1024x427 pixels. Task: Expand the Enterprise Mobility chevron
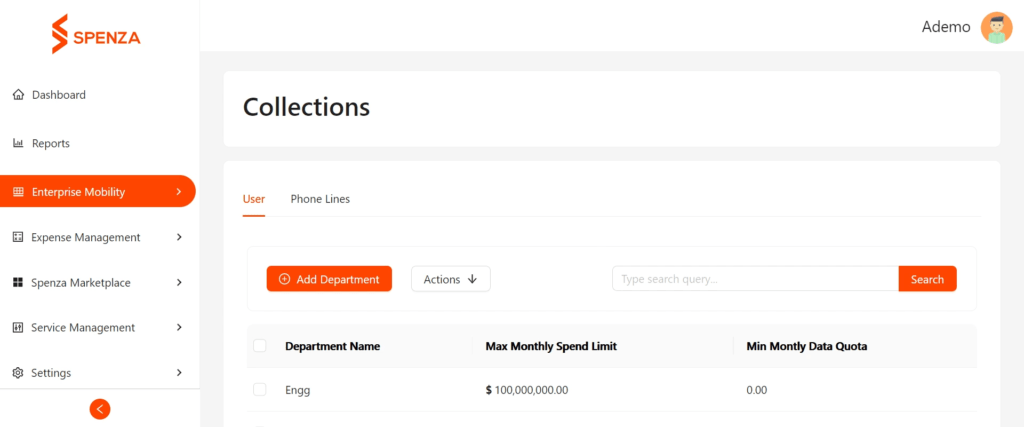[179, 192]
